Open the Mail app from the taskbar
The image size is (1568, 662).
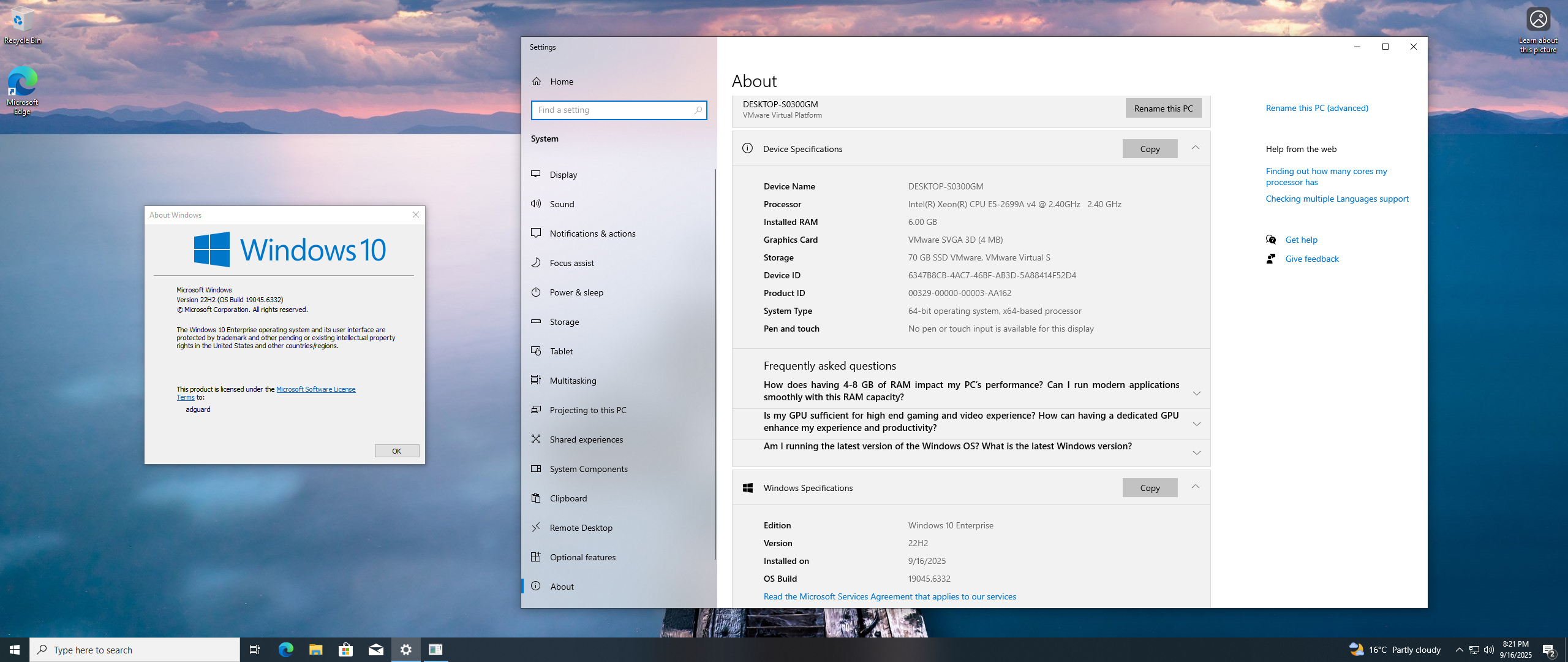375,650
